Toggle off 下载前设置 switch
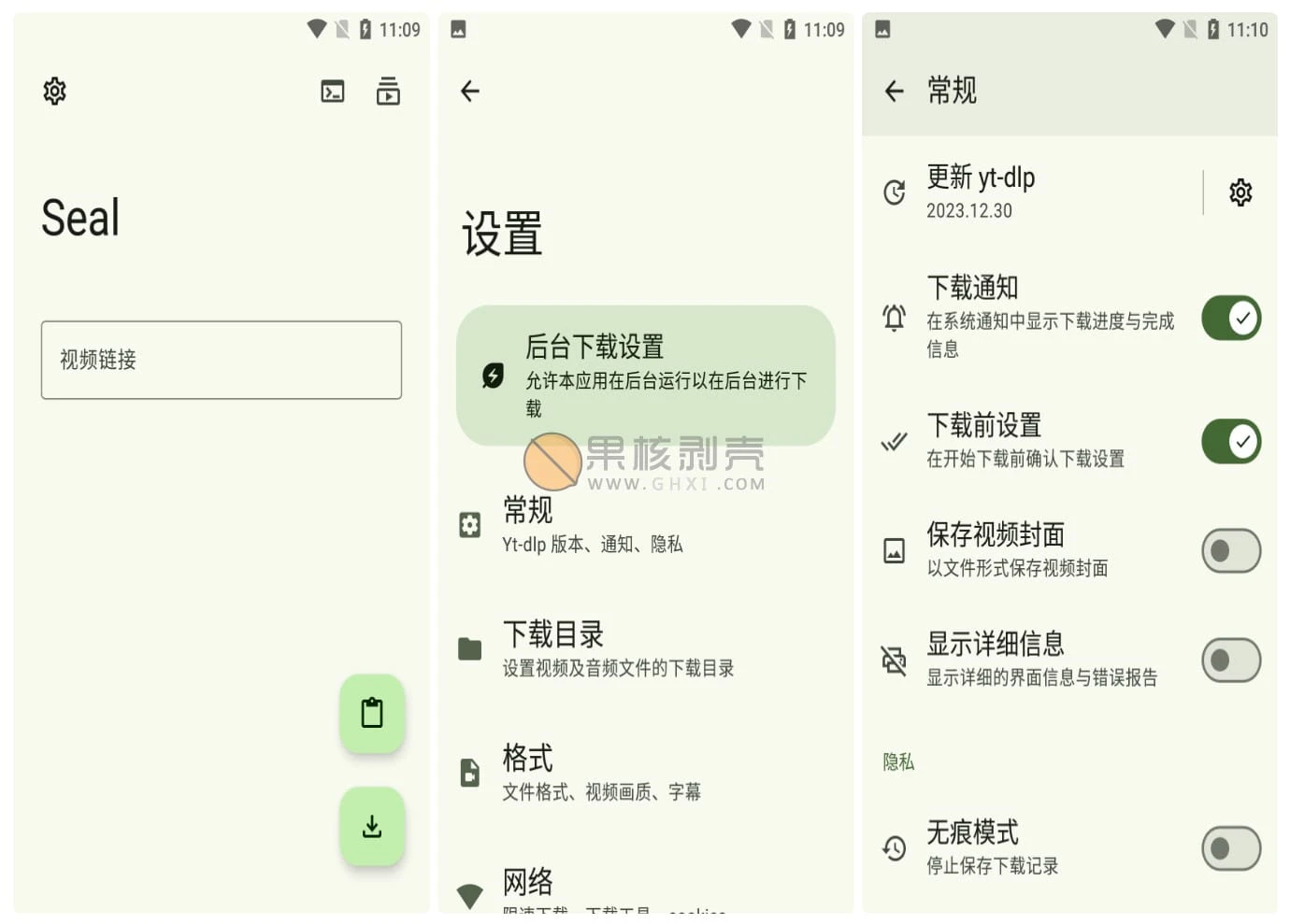This screenshot has height=924, width=1290. pyautogui.click(x=1231, y=441)
